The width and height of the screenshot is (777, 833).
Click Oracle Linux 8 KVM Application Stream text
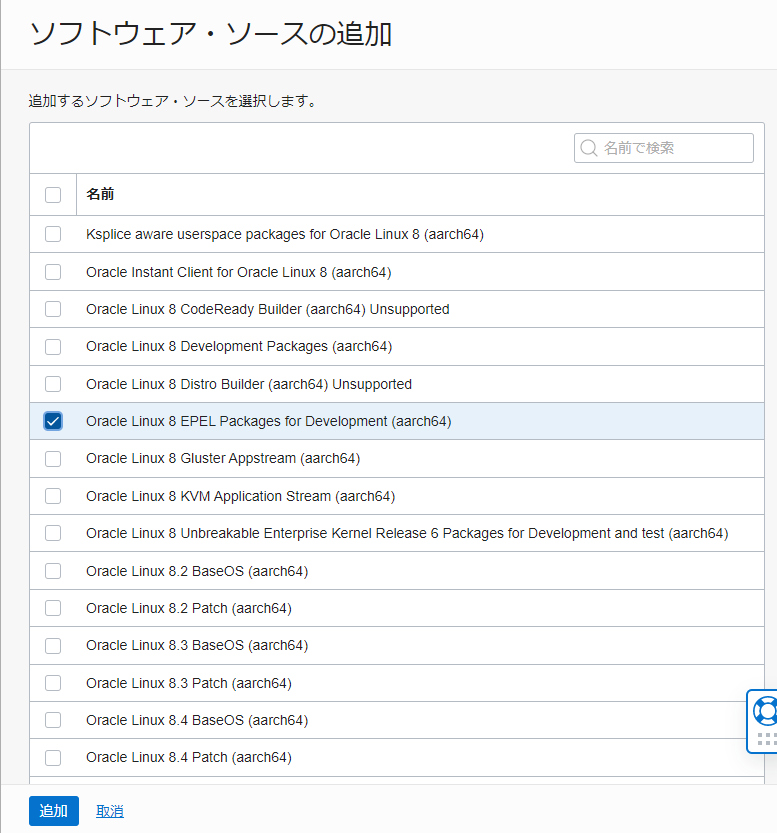(241, 496)
